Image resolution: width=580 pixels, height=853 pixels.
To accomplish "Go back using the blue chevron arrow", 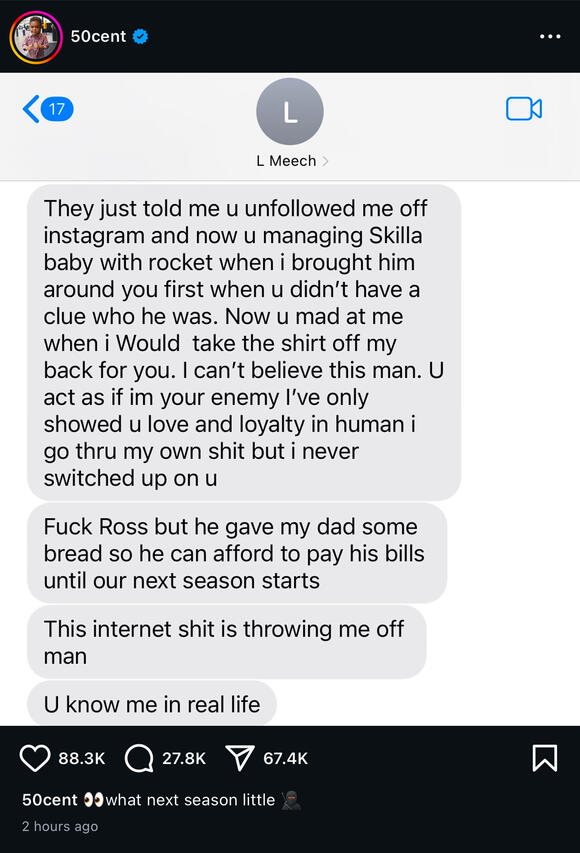I will [x=31, y=109].
